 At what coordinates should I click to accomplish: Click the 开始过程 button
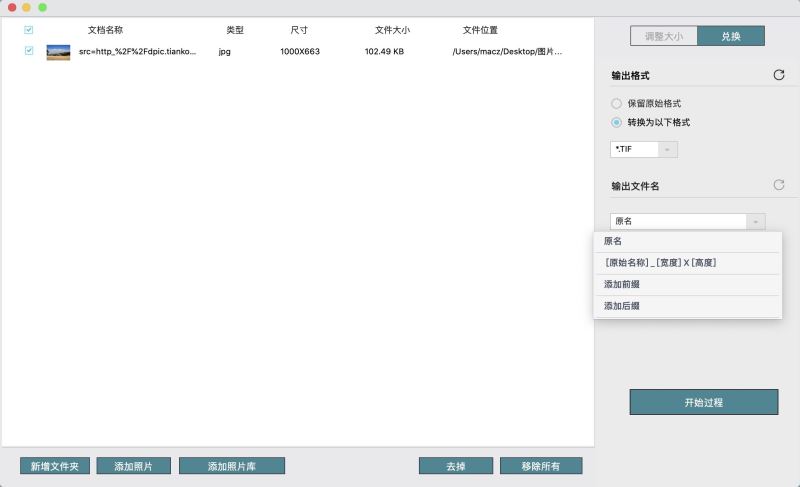point(704,402)
